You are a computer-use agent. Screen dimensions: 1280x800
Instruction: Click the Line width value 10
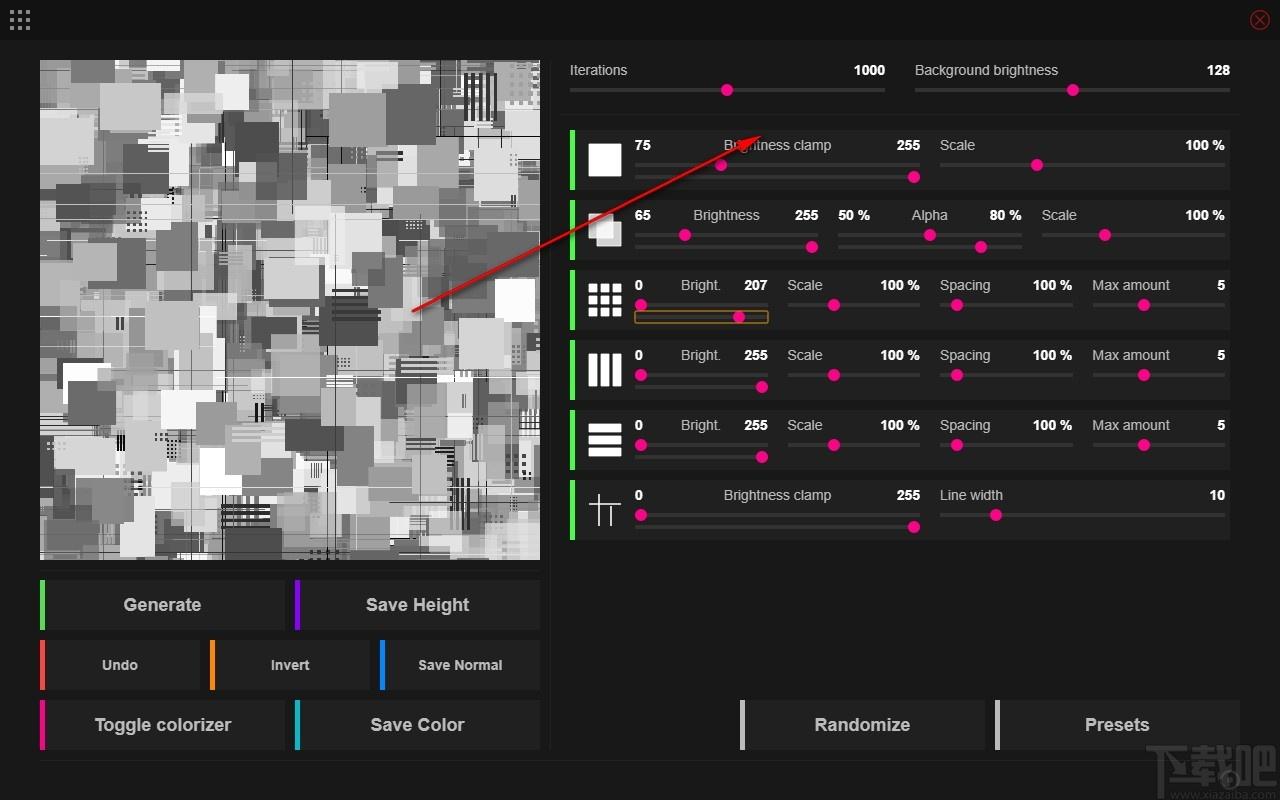1217,495
